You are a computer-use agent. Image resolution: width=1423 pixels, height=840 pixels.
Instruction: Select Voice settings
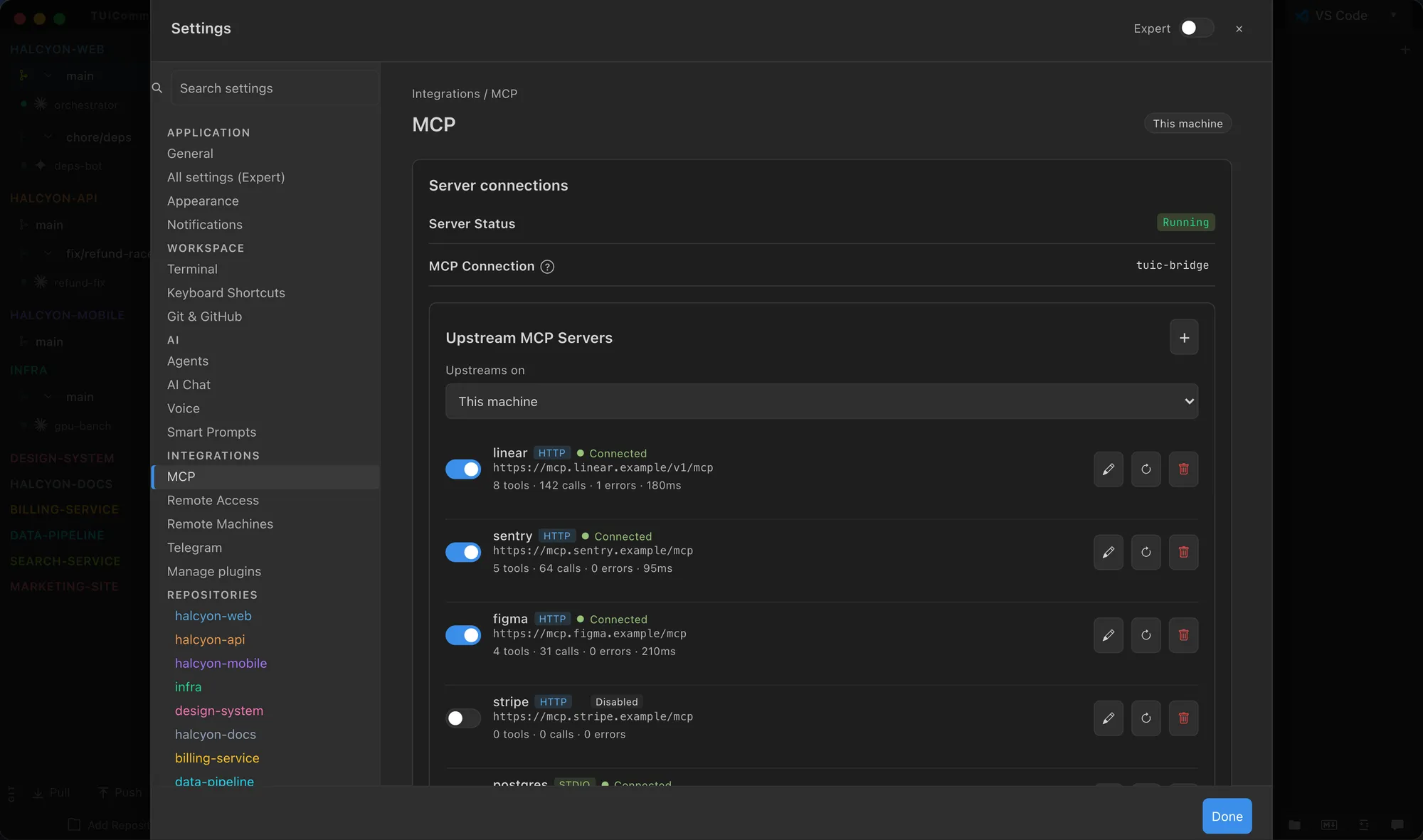point(265,409)
